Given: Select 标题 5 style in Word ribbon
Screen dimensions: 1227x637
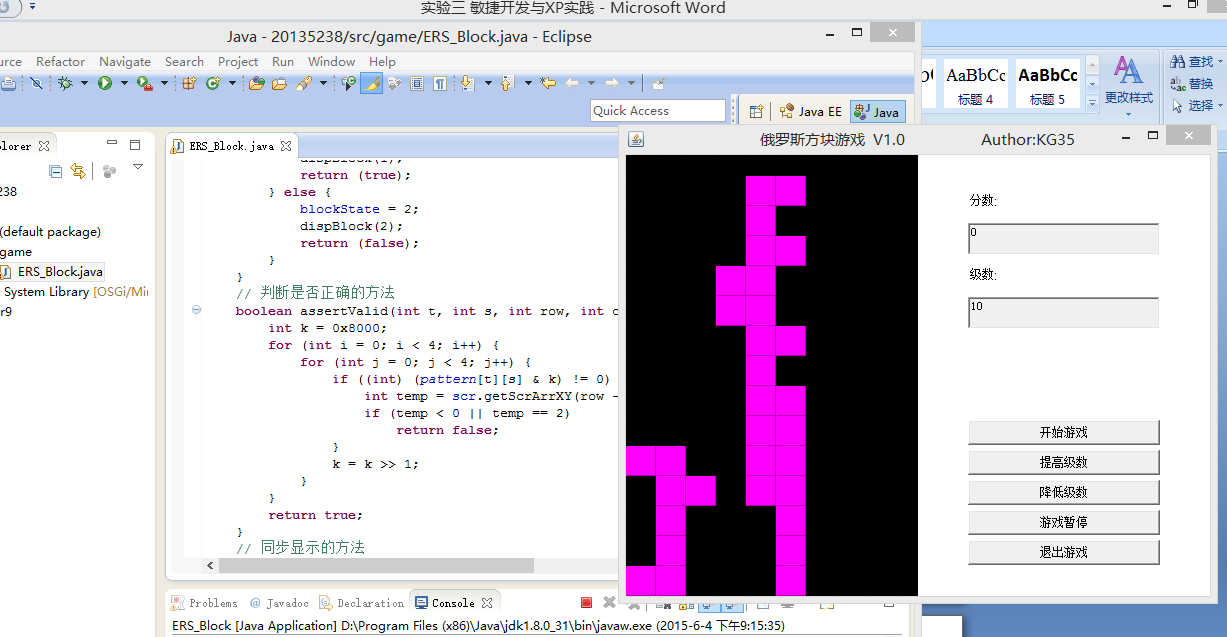Looking at the screenshot, I should (x=1048, y=84).
